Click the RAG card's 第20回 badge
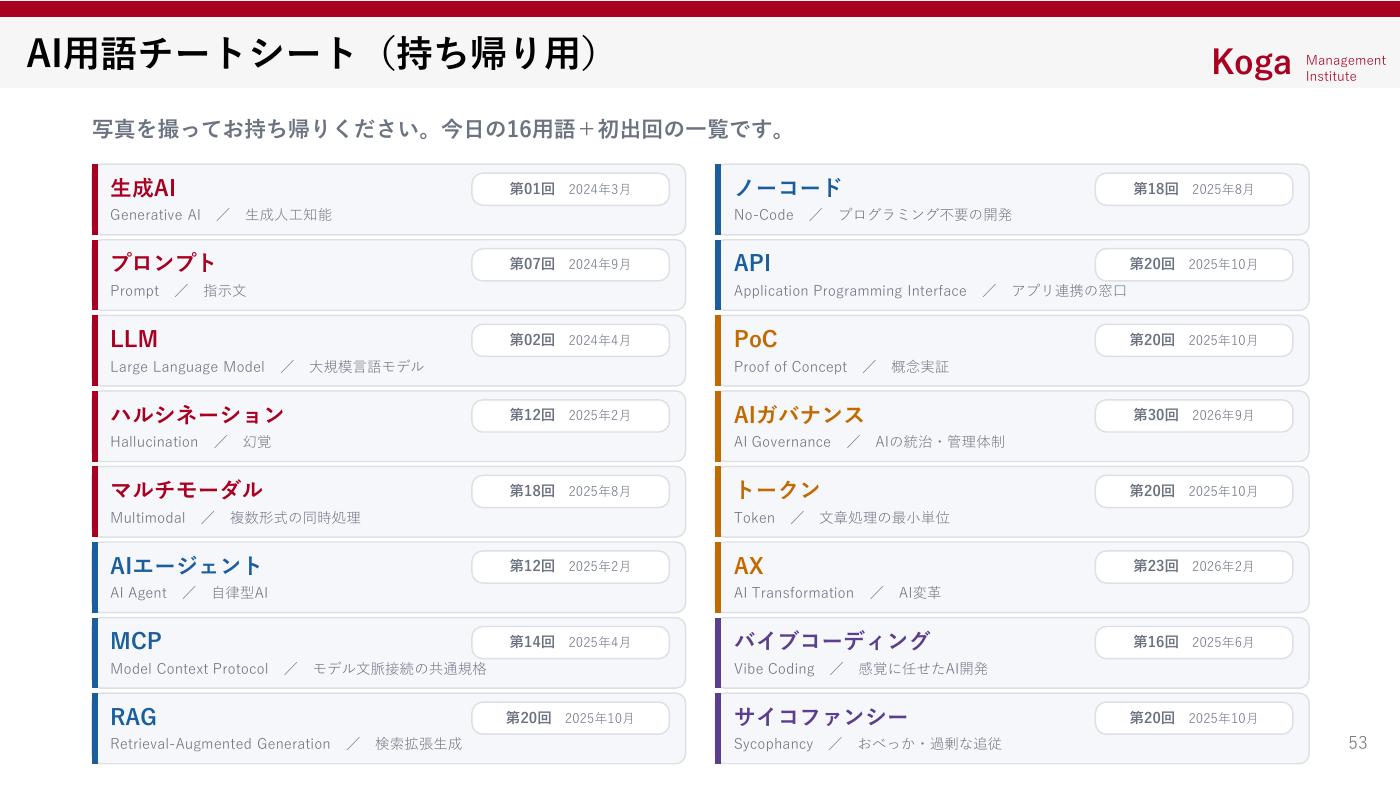 coord(570,718)
